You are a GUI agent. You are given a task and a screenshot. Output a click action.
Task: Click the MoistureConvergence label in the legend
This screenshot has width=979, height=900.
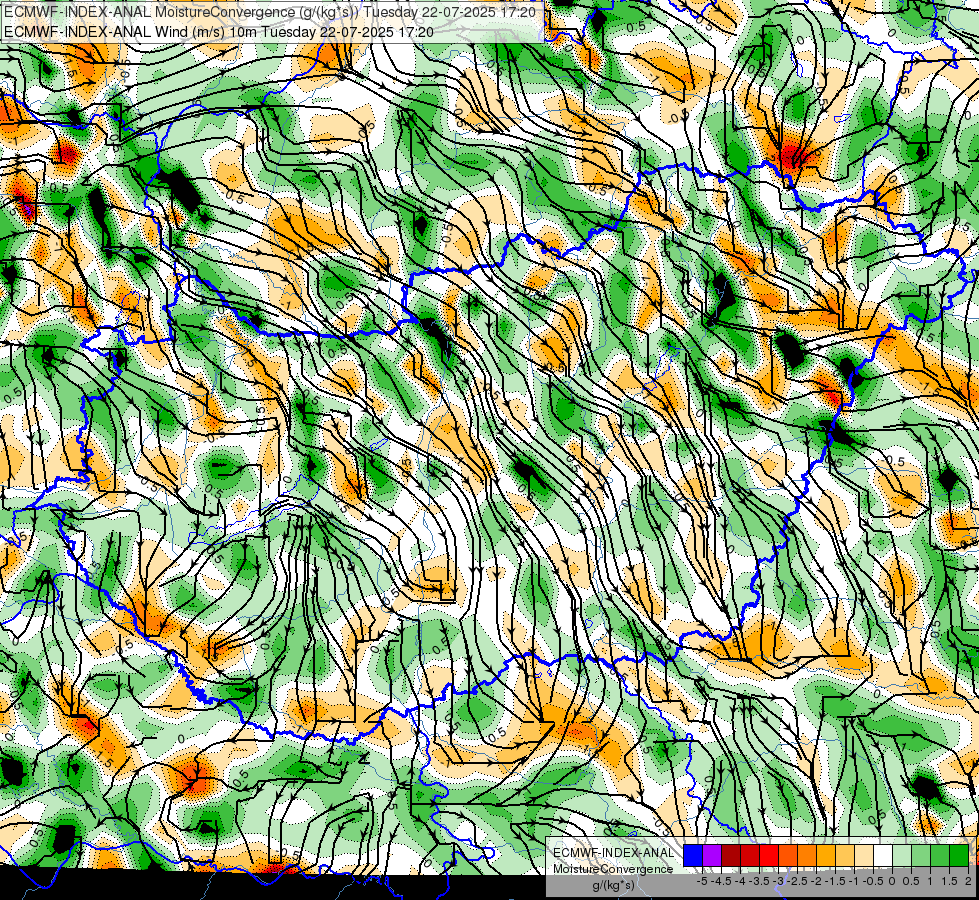pyautogui.click(x=613, y=869)
